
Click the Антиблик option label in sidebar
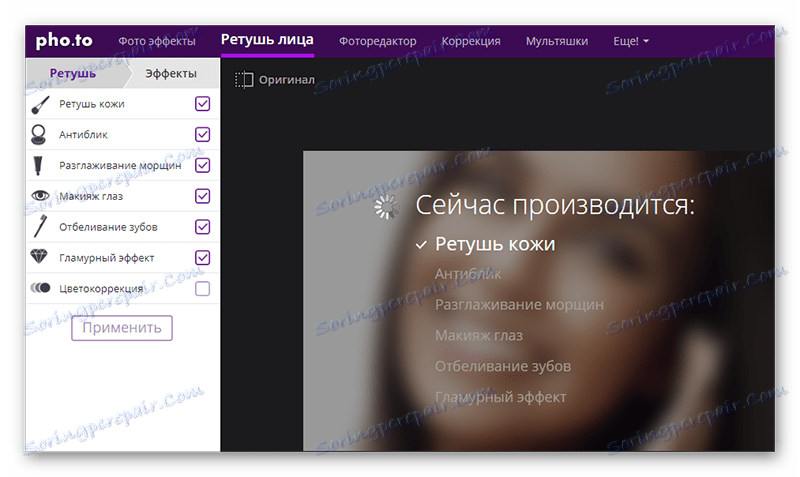tap(83, 135)
